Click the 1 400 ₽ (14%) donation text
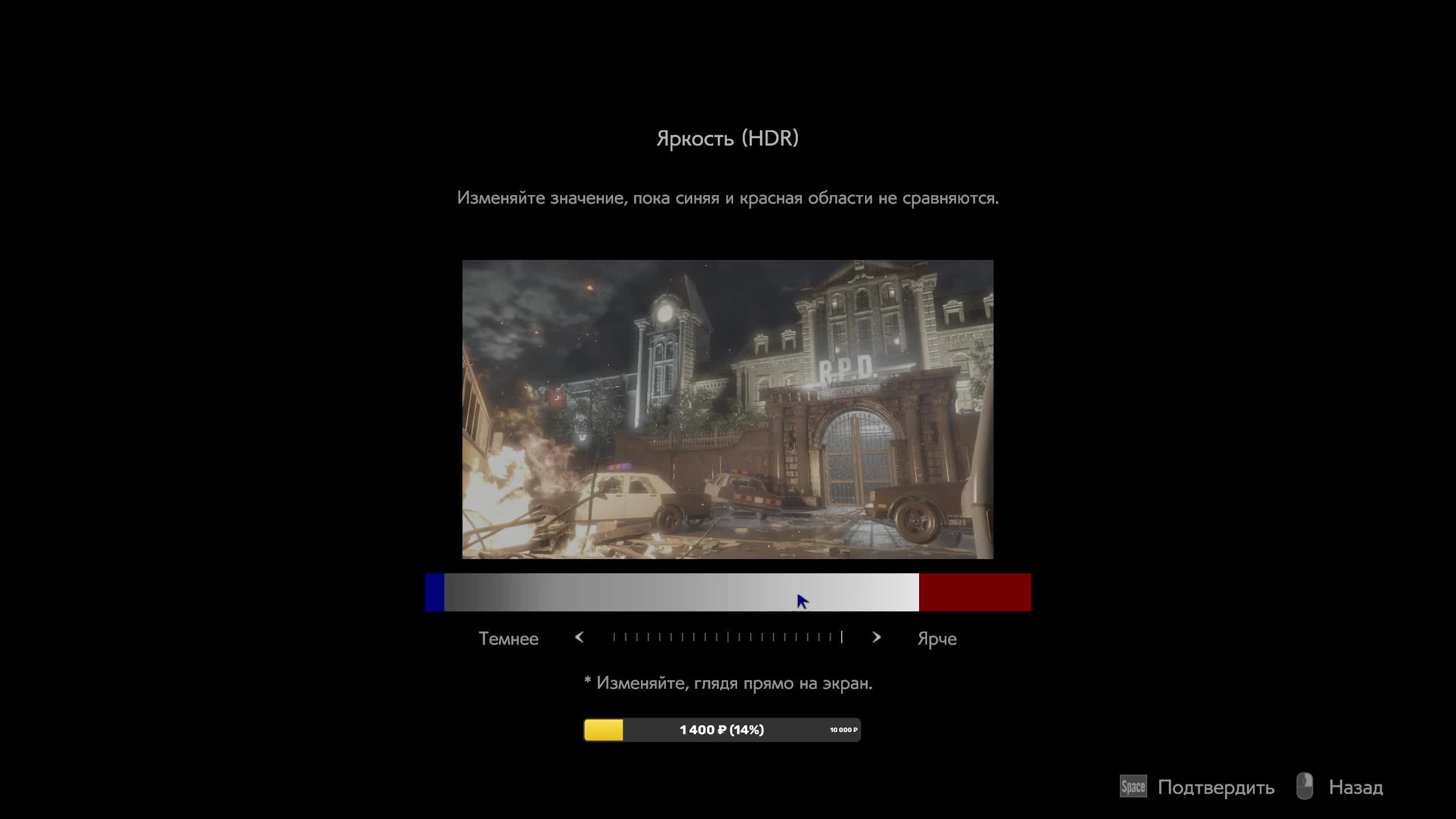 point(721,730)
